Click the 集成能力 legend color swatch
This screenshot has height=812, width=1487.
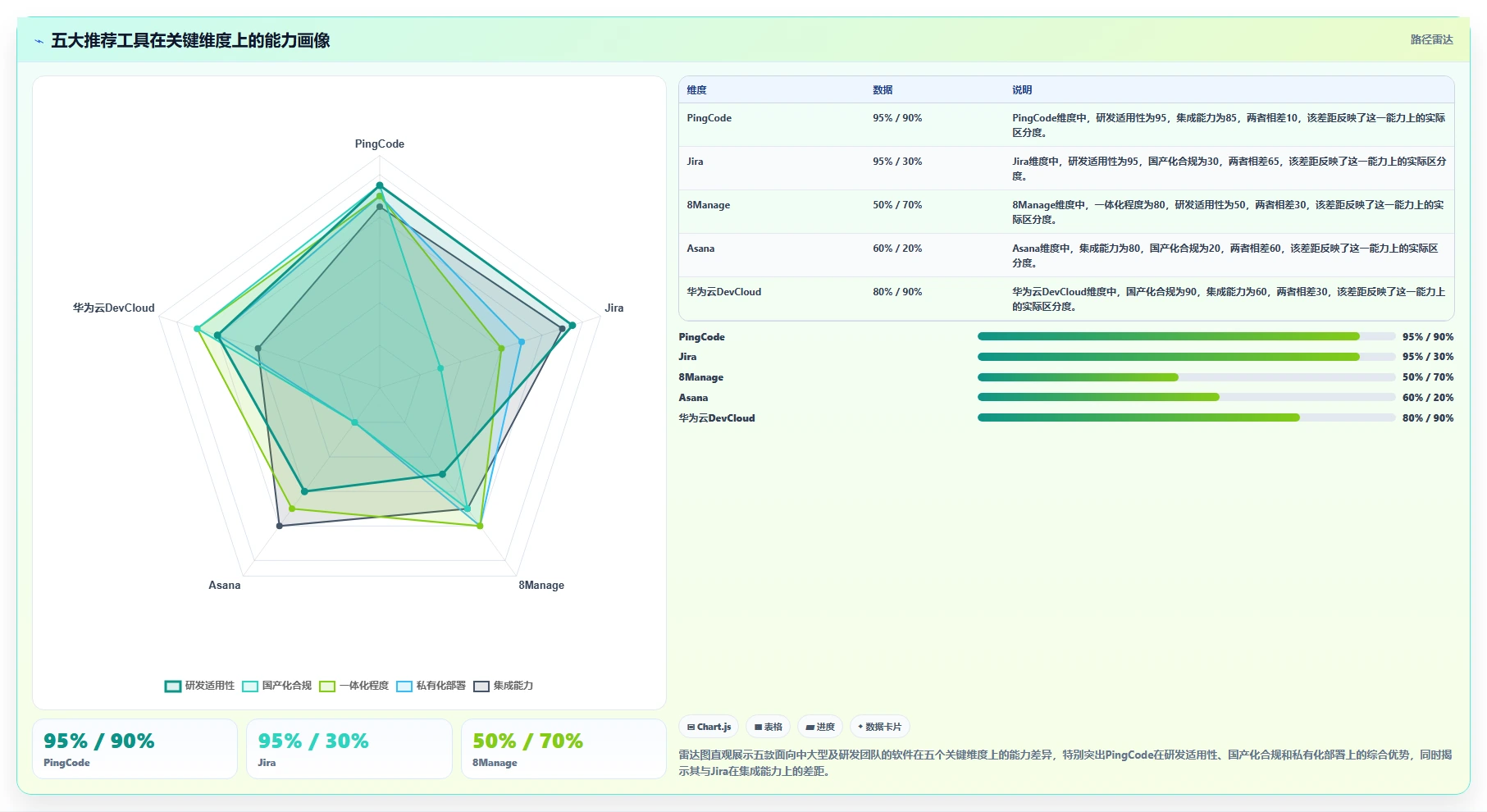[481, 687]
